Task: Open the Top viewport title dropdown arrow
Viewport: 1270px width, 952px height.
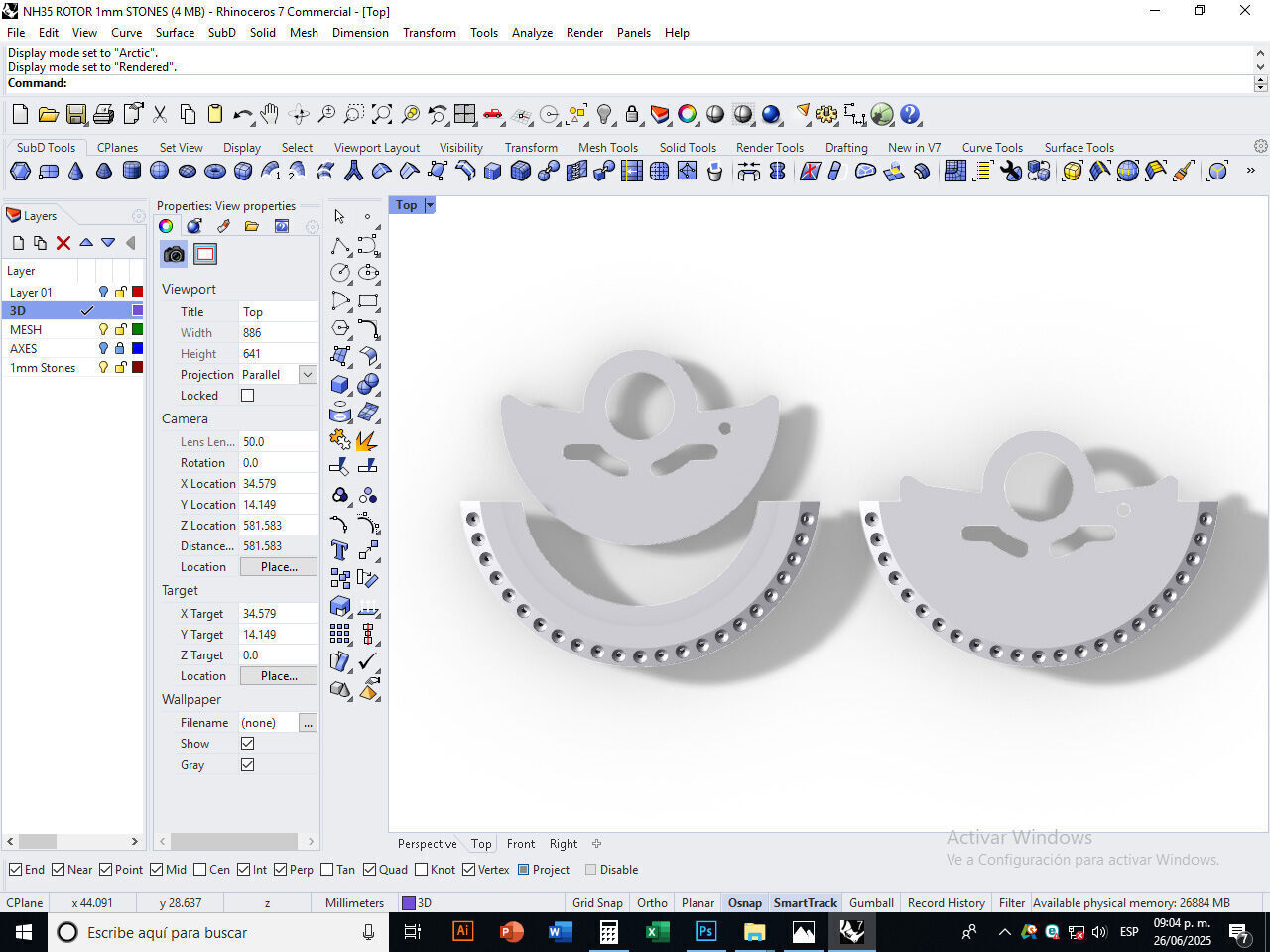Action: 430,205
